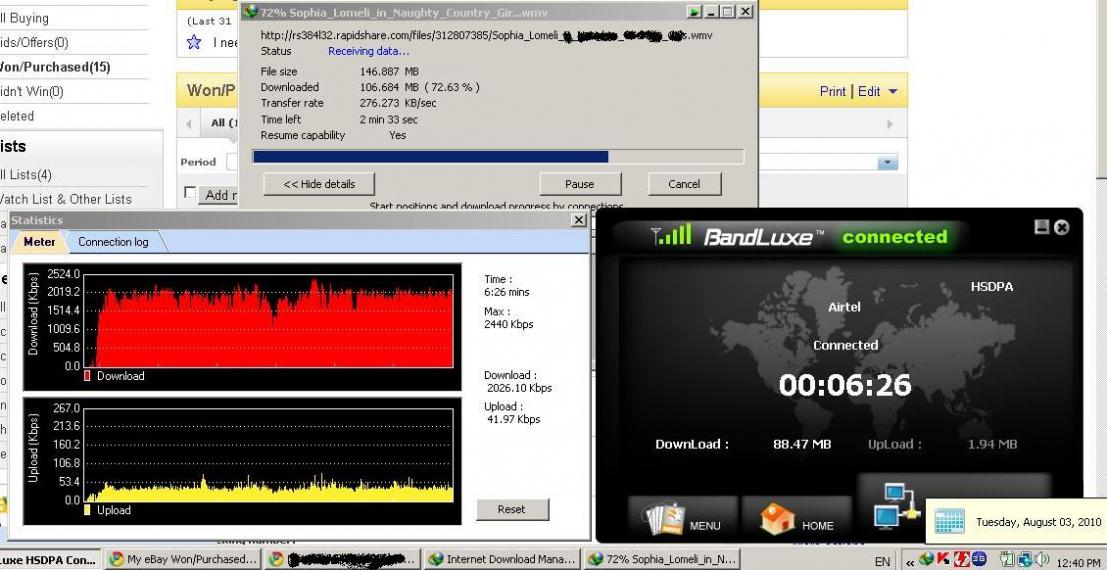Click the rapidshare download URL text
Image resolution: width=1107 pixels, height=570 pixels.
486,35
